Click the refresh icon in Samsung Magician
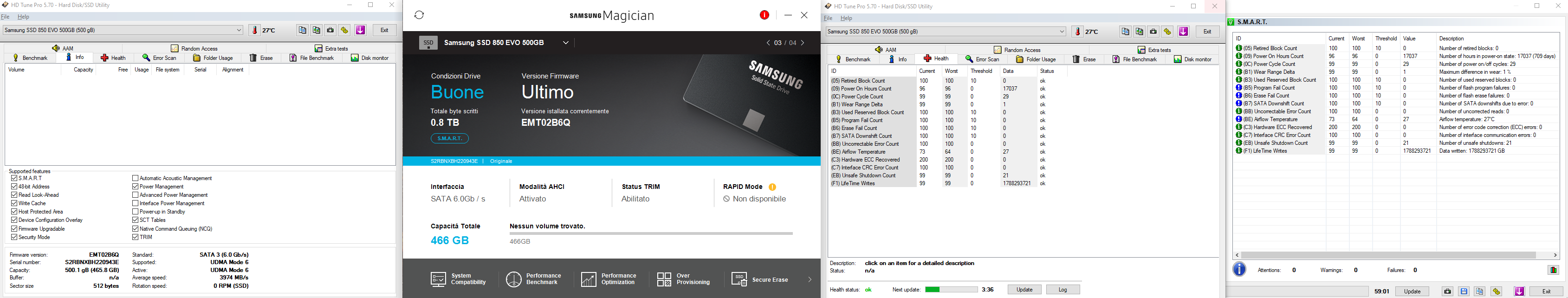This screenshot has height=298, width=1568. (420, 14)
